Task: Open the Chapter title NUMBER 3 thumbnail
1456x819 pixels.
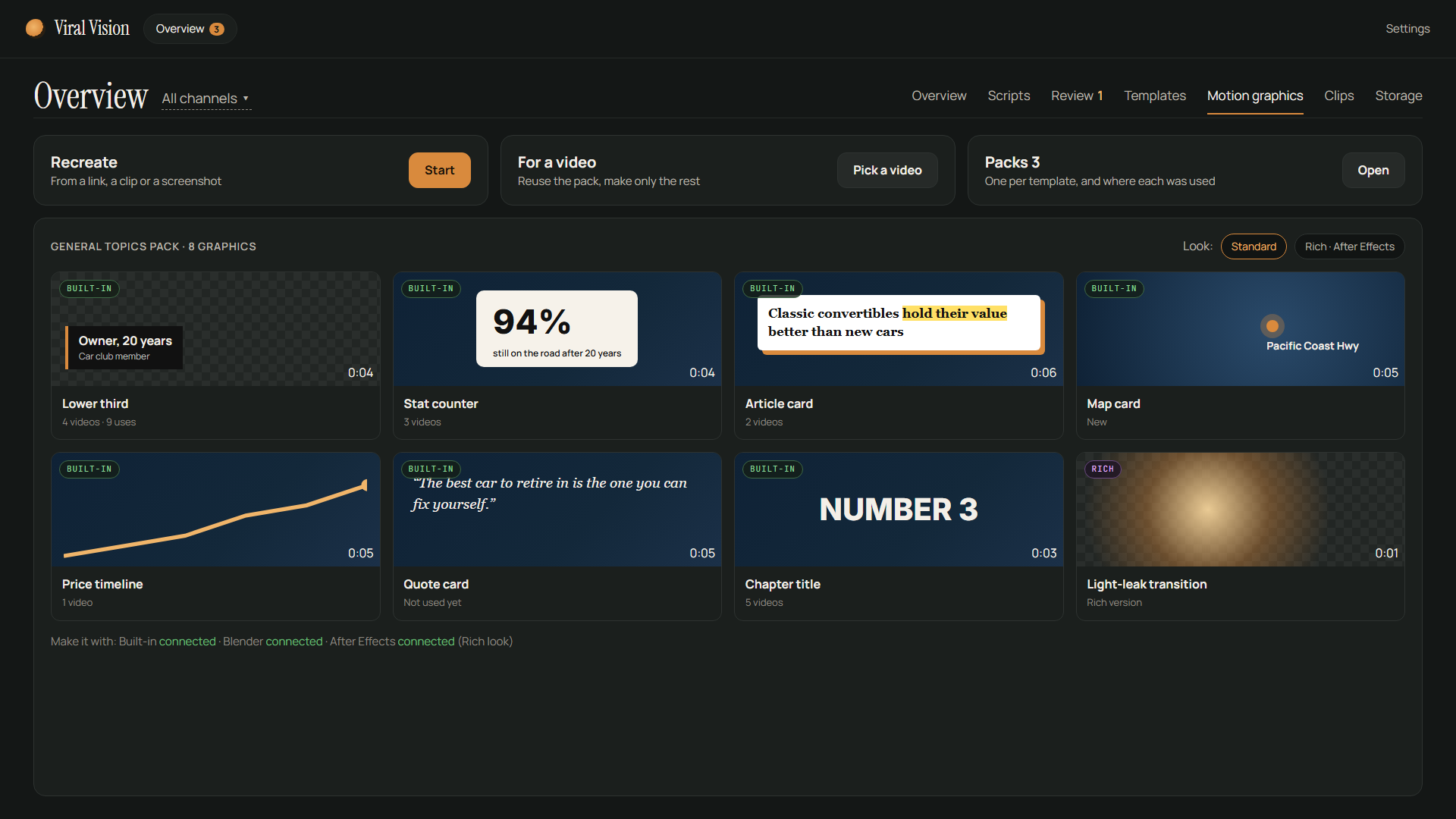Action: pyautogui.click(x=899, y=509)
